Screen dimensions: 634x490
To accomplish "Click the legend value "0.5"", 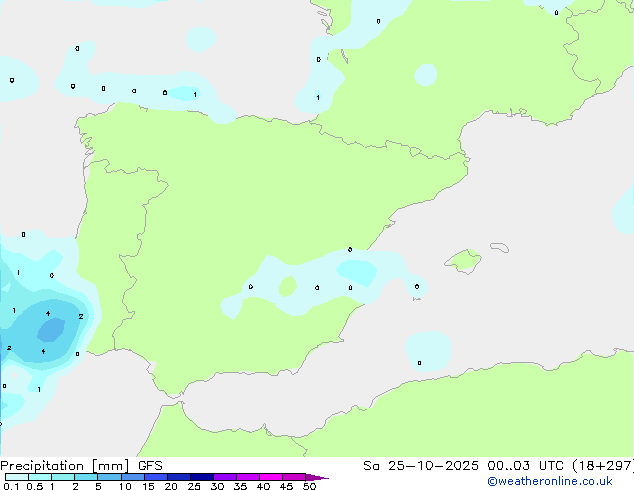I will 34,486.
